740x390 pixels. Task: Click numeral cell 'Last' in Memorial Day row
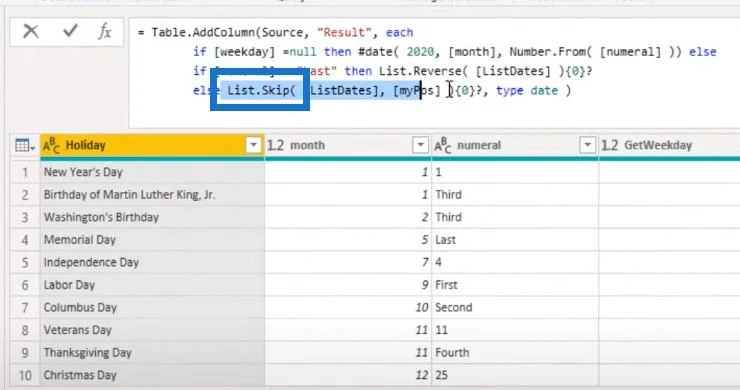[x=515, y=240]
